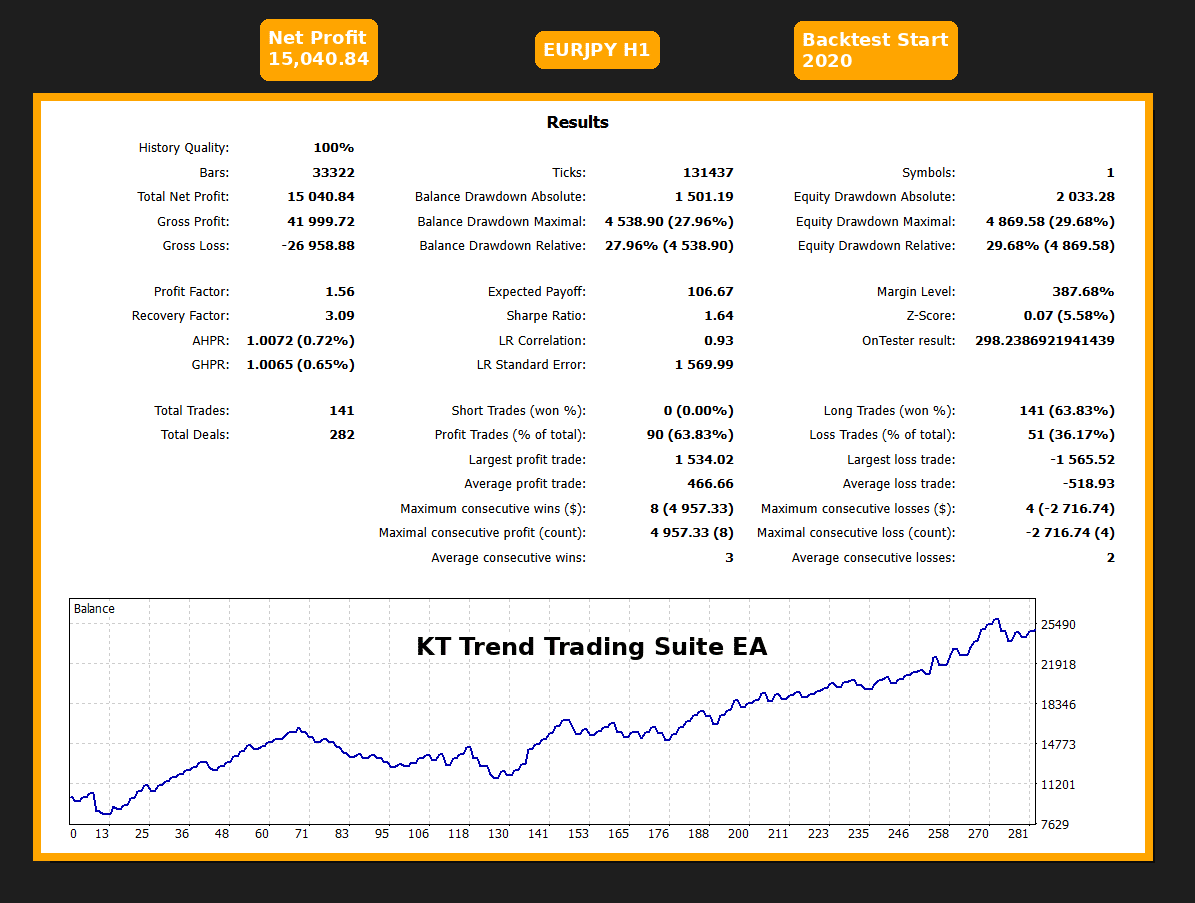Select the Total Net Profit value 15 040.84
Image resolution: width=1195 pixels, height=903 pixels.
pos(321,197)
